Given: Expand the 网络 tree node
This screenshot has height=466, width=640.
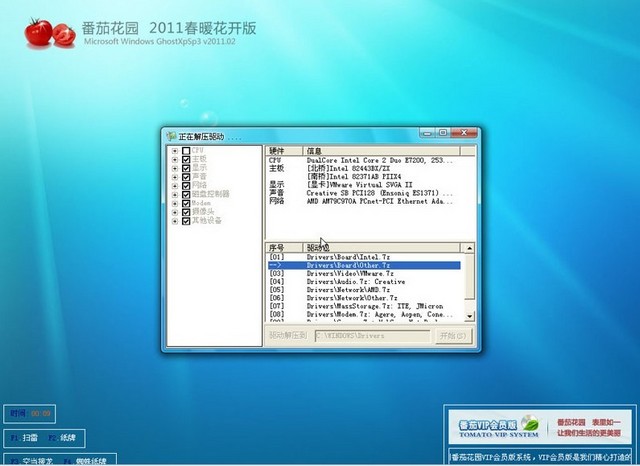Looking at the screenshot, I should pos(175,186).
